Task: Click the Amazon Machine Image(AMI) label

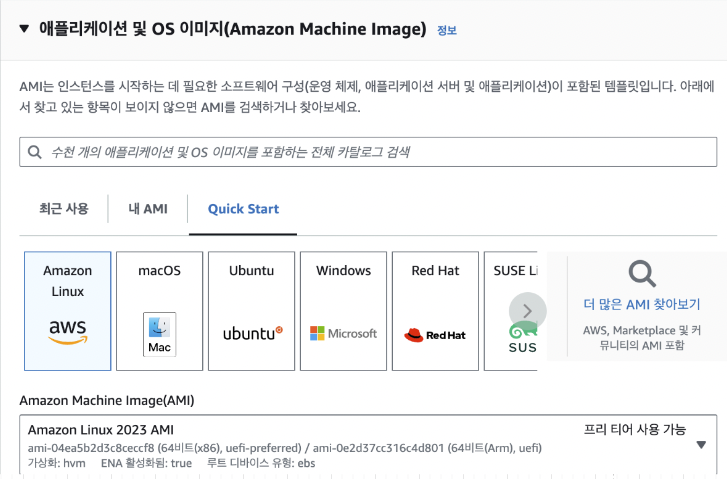Action: pos(107,400)
